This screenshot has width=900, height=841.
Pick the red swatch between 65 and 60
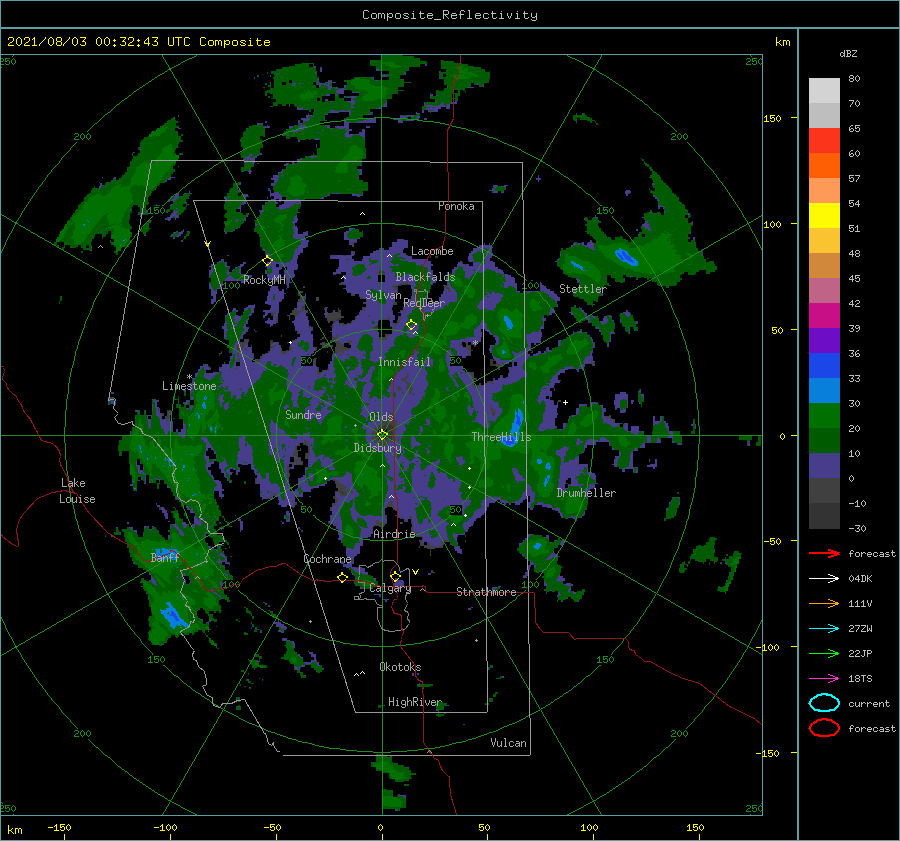tap(824, 140)
